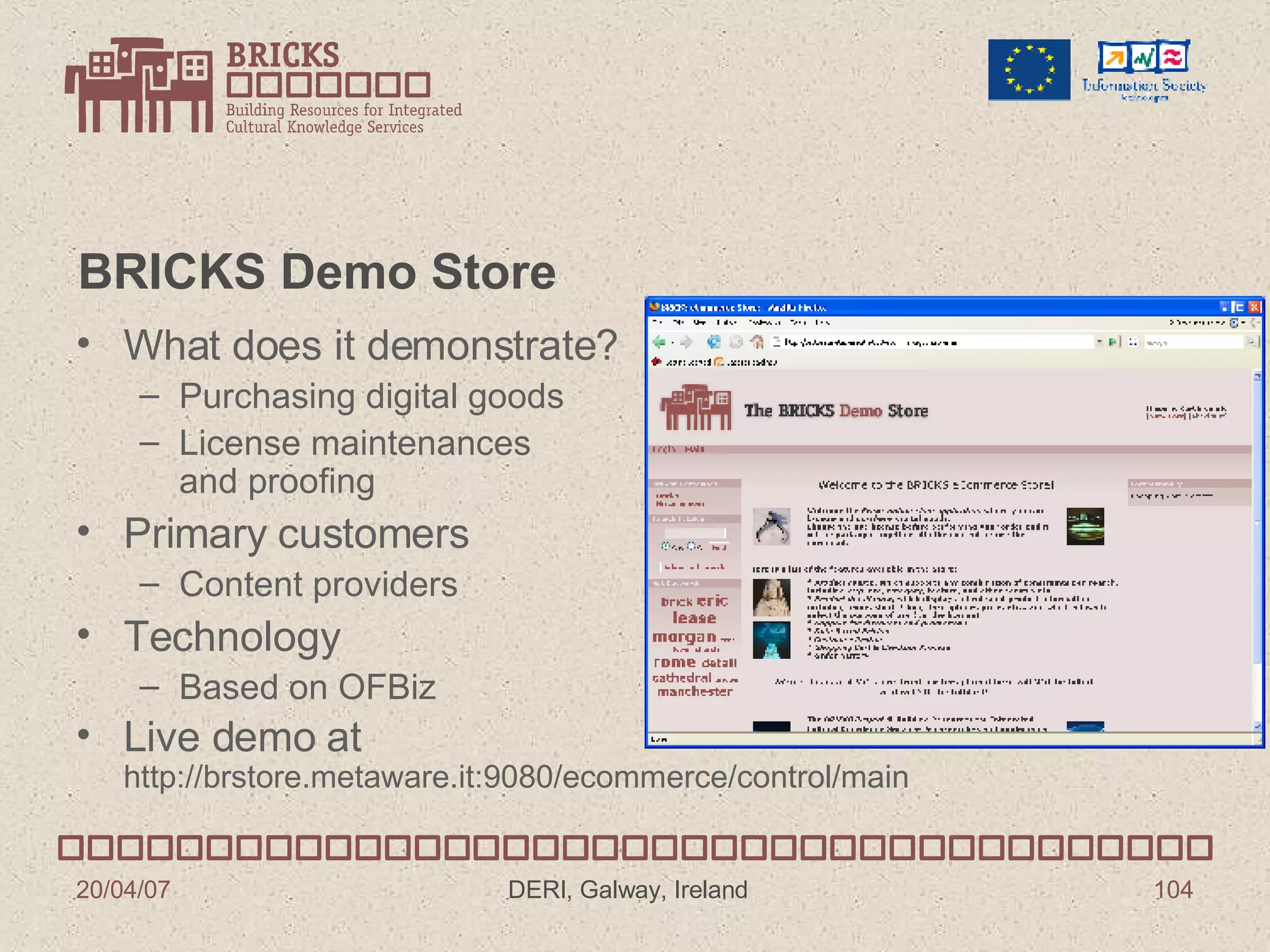
Task: Open the Help menu in Firefox
Action: tap(822, 322)
